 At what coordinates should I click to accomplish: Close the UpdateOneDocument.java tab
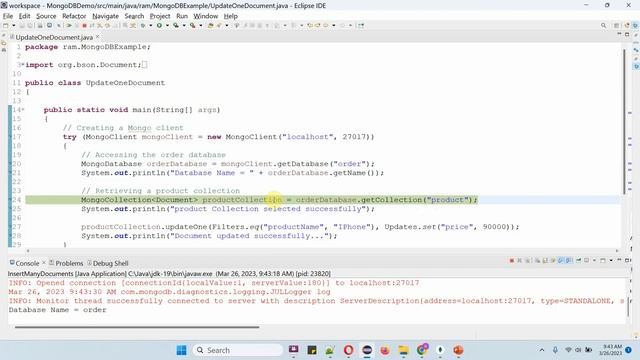(x=98, y=37)
